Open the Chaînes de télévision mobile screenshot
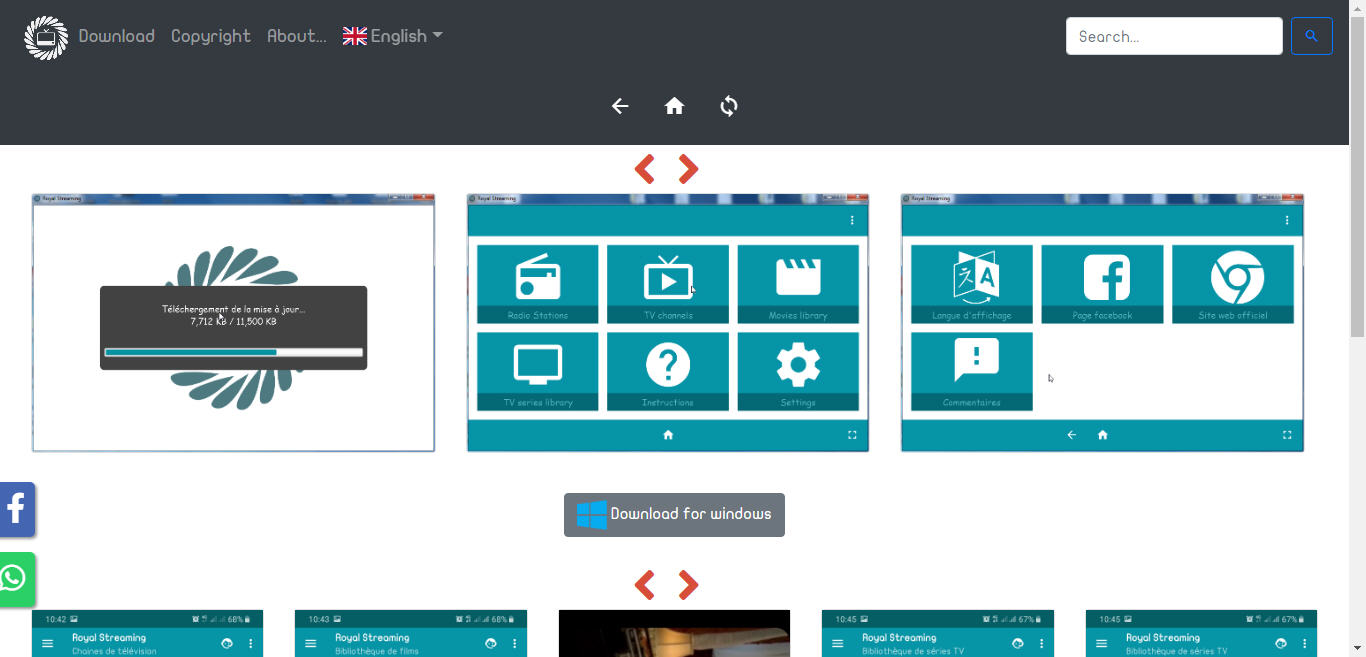The height and width of the screenshot is (657, 1366). pyautogui.click(x=148, y=633)
